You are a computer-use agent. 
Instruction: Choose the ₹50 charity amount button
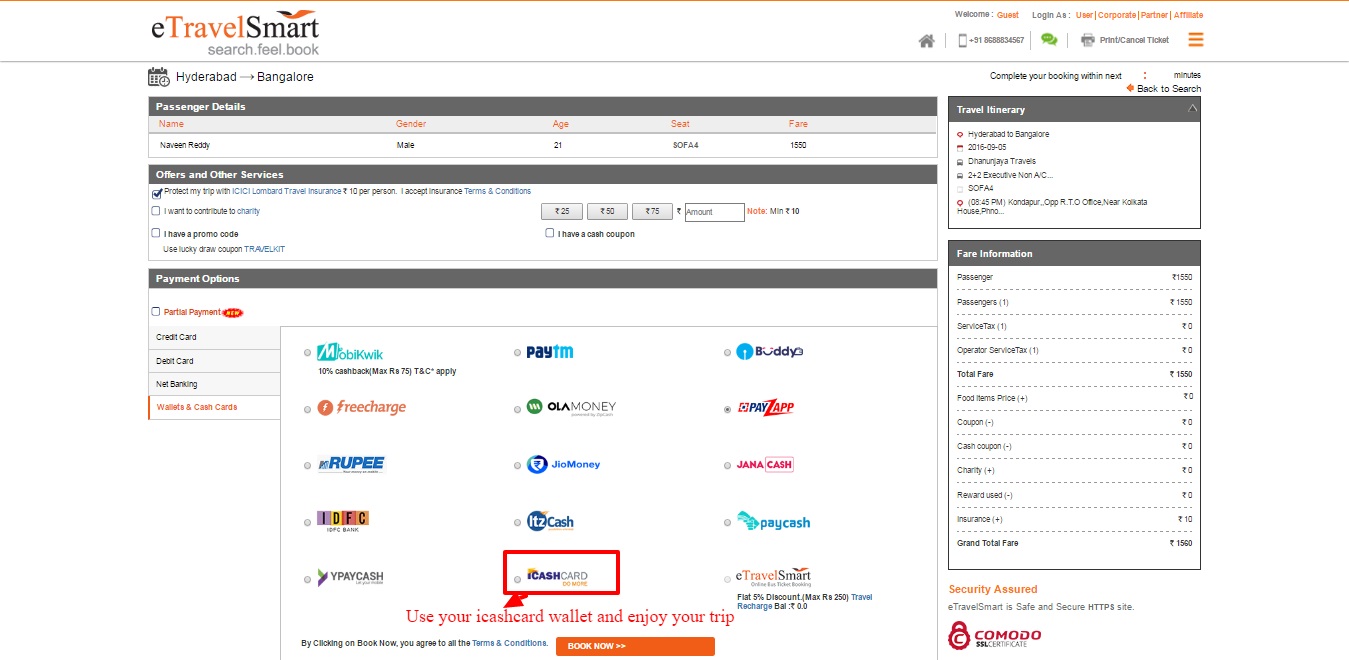607,212
